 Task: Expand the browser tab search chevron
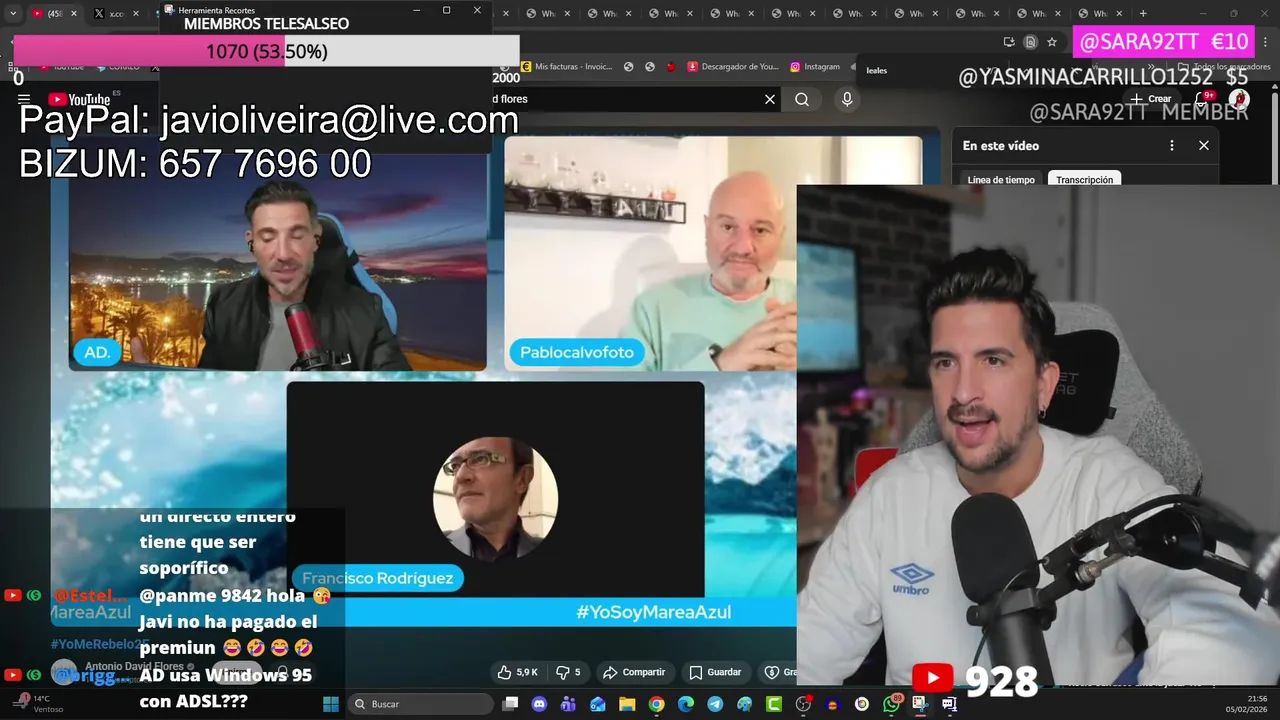coord(13,13)
